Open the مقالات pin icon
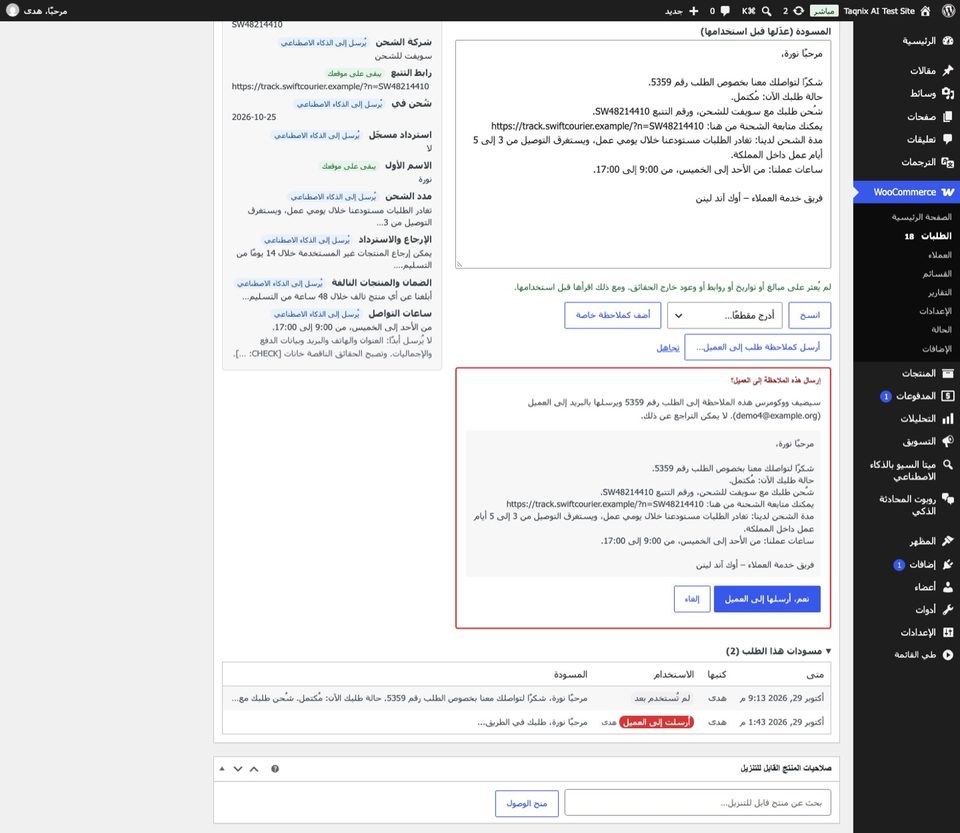The image size is (960, 833). point(948,70)
